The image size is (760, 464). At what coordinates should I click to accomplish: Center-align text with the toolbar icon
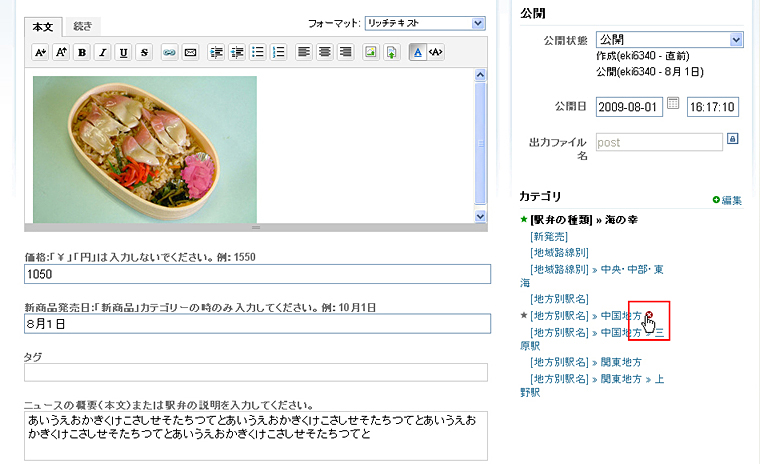coord(325,52)
